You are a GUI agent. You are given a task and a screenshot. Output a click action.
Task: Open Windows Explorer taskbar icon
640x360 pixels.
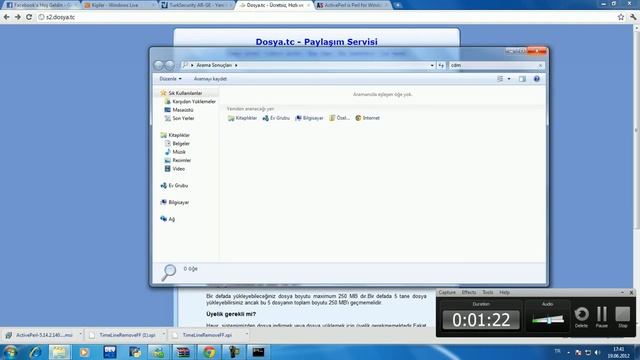pos(60,352)
